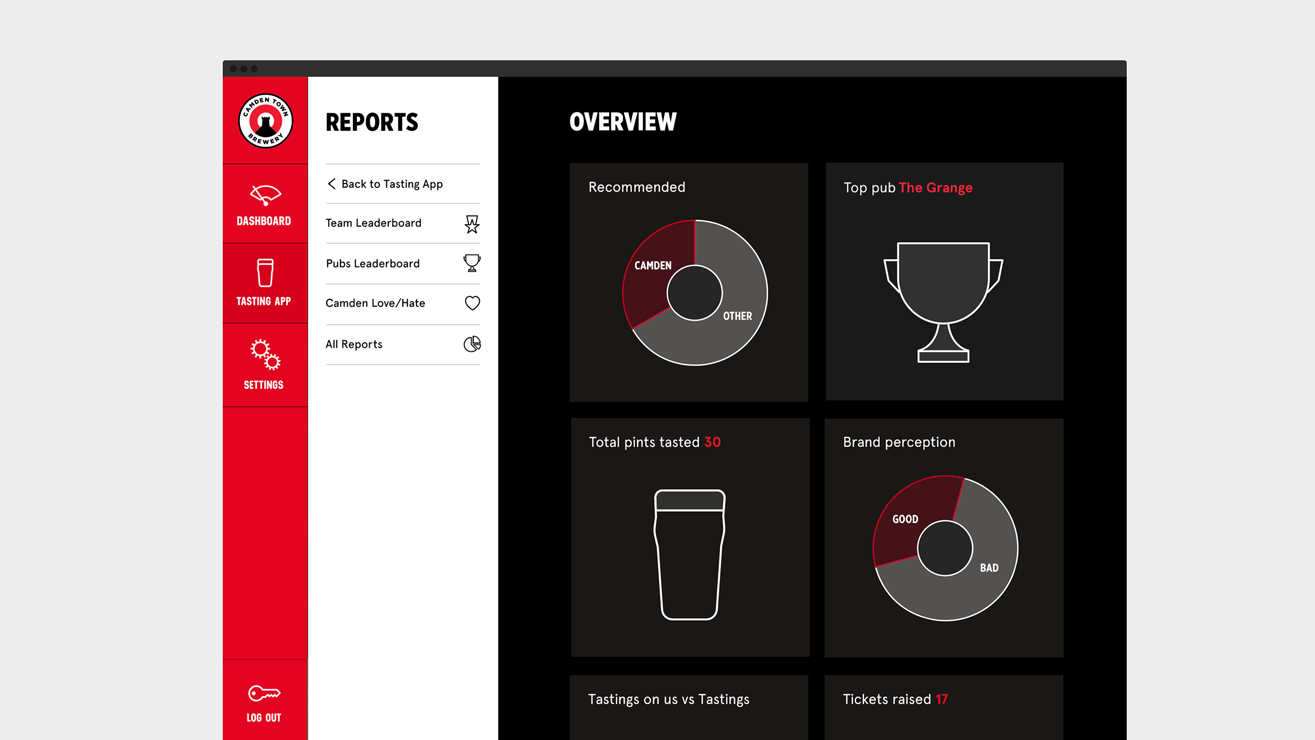Click the pint glass in Total pints card

[690, 555]
